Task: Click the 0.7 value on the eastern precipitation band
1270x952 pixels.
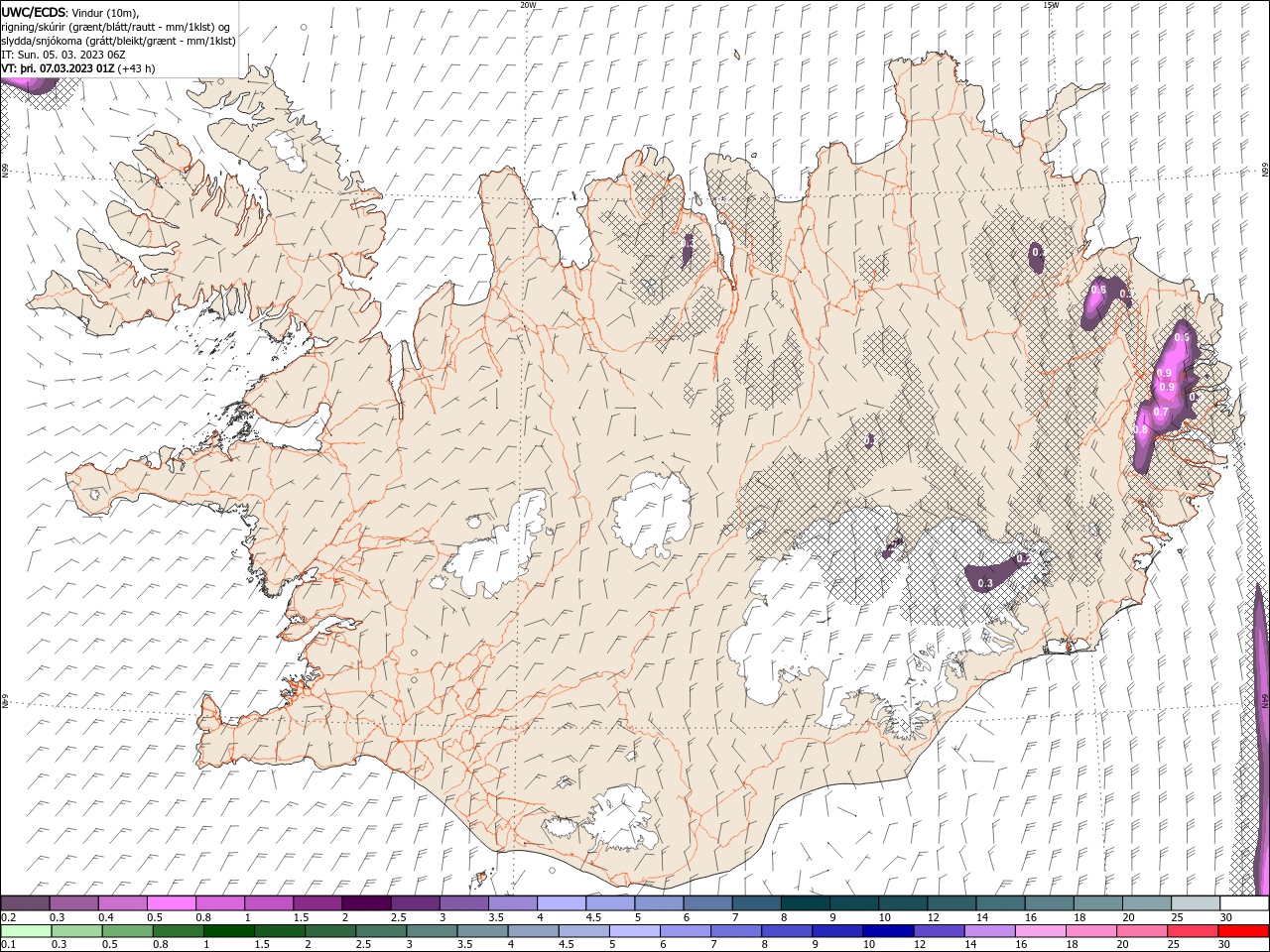Action: coord(1160,411)
